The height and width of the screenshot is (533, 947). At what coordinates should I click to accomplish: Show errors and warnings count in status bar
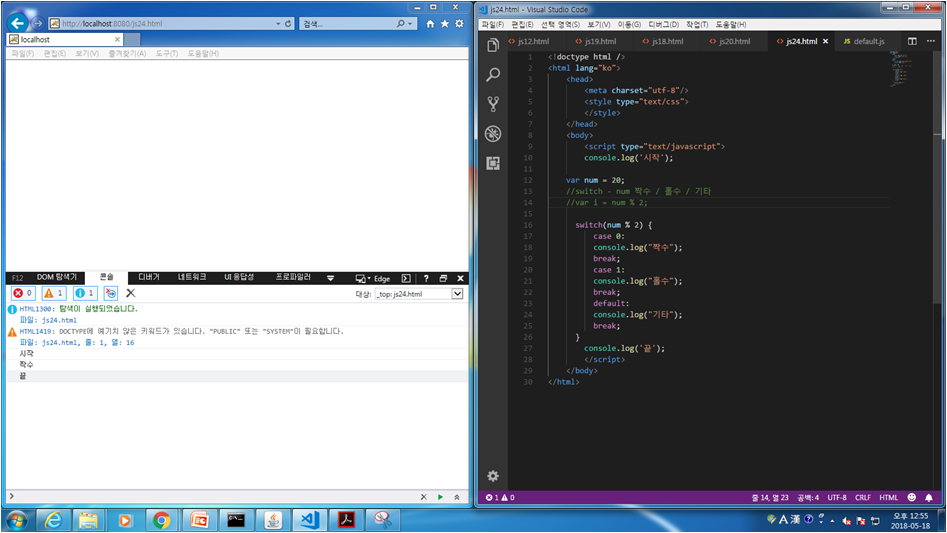coord(500,497)
